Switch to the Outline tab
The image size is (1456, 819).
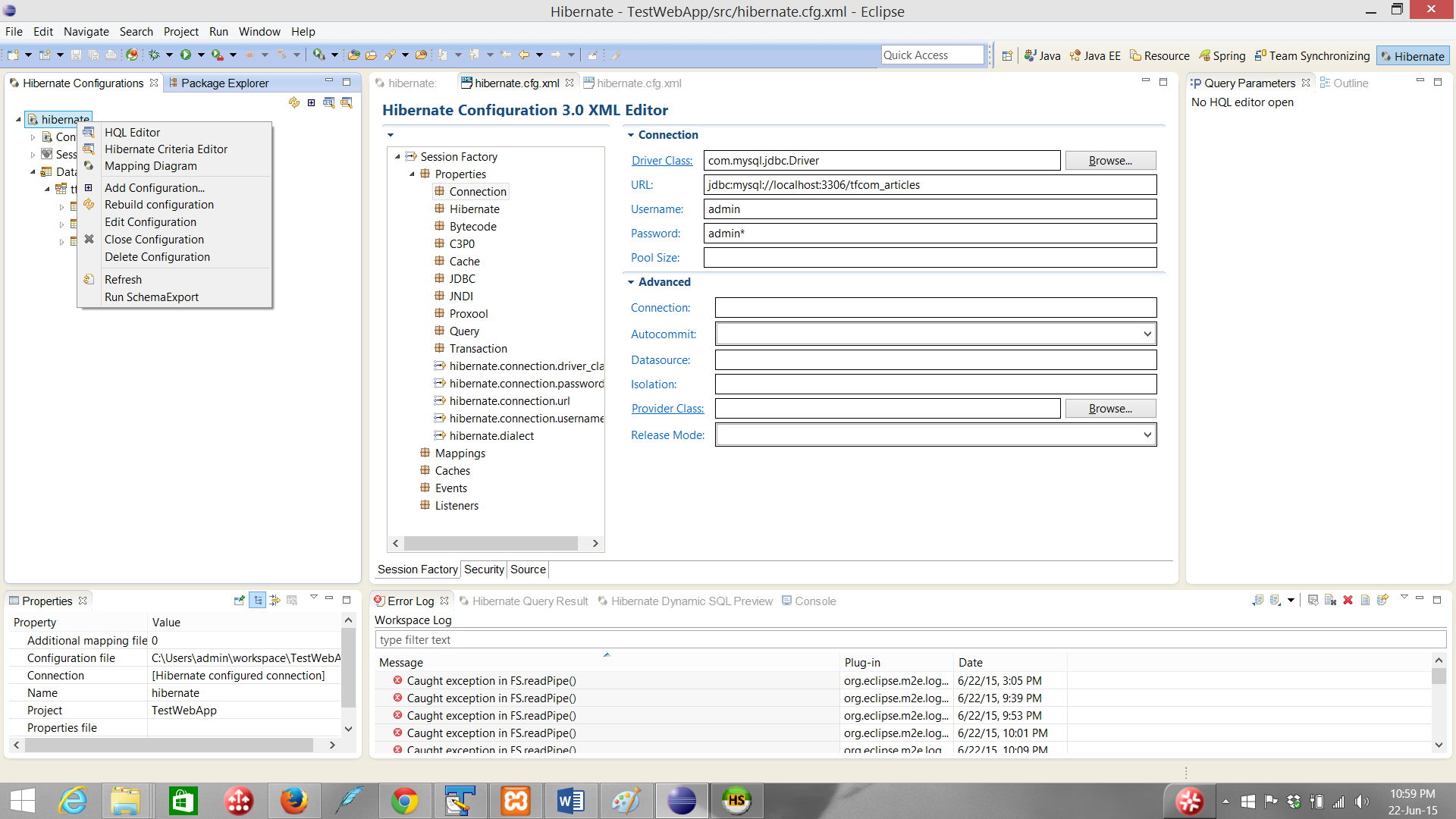point(1345,83)
